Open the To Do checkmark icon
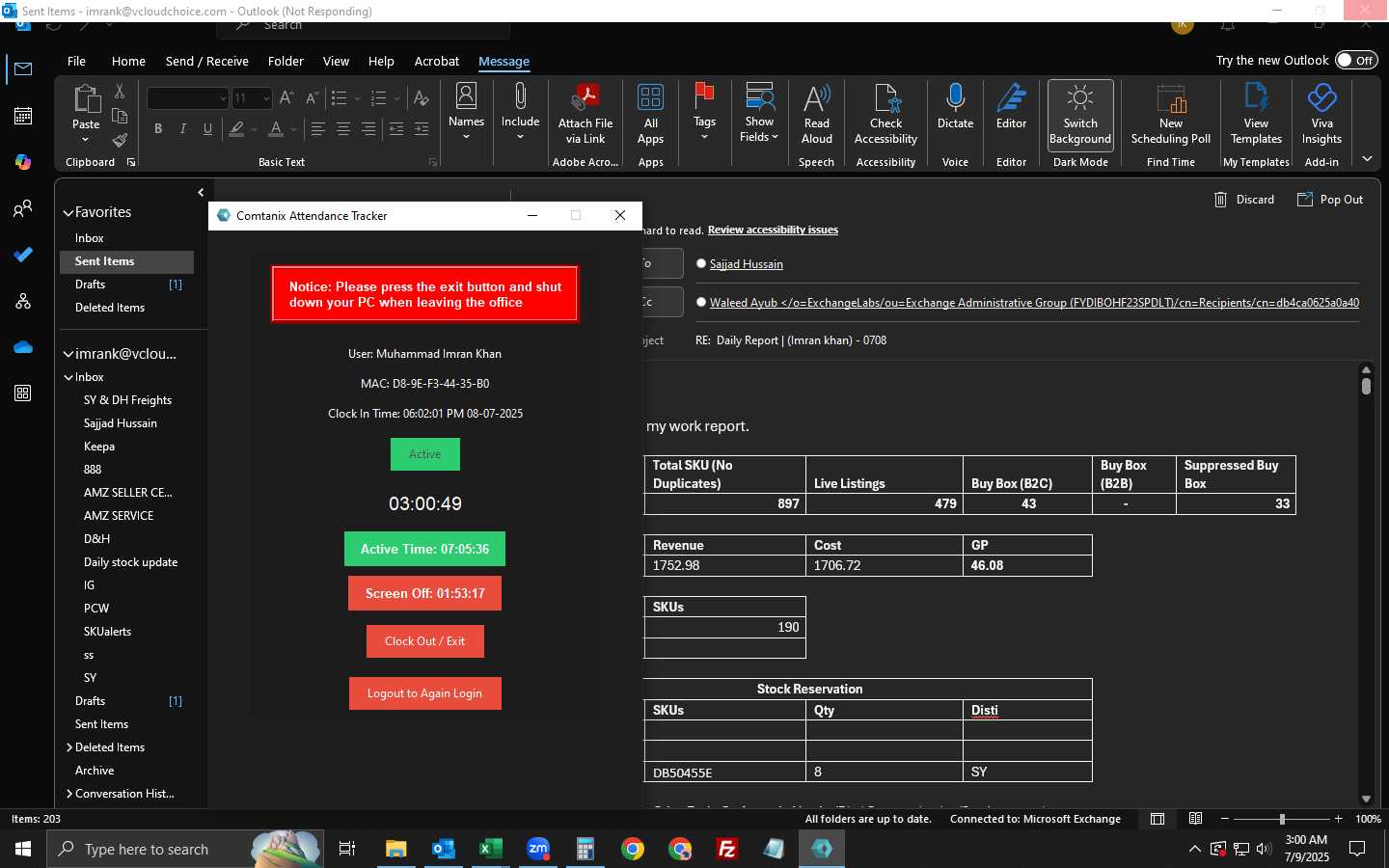The image size is (1389, 868). [23, 255]
